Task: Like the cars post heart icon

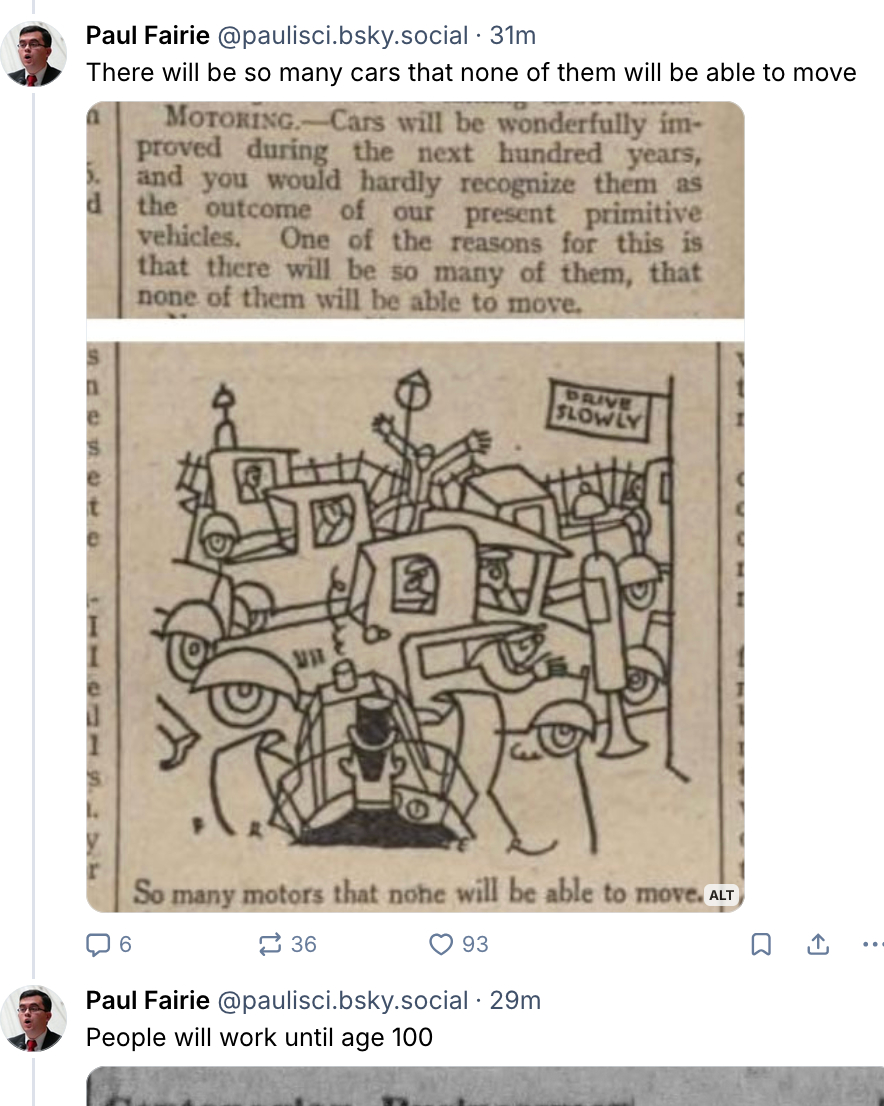Action: (458, 944)
